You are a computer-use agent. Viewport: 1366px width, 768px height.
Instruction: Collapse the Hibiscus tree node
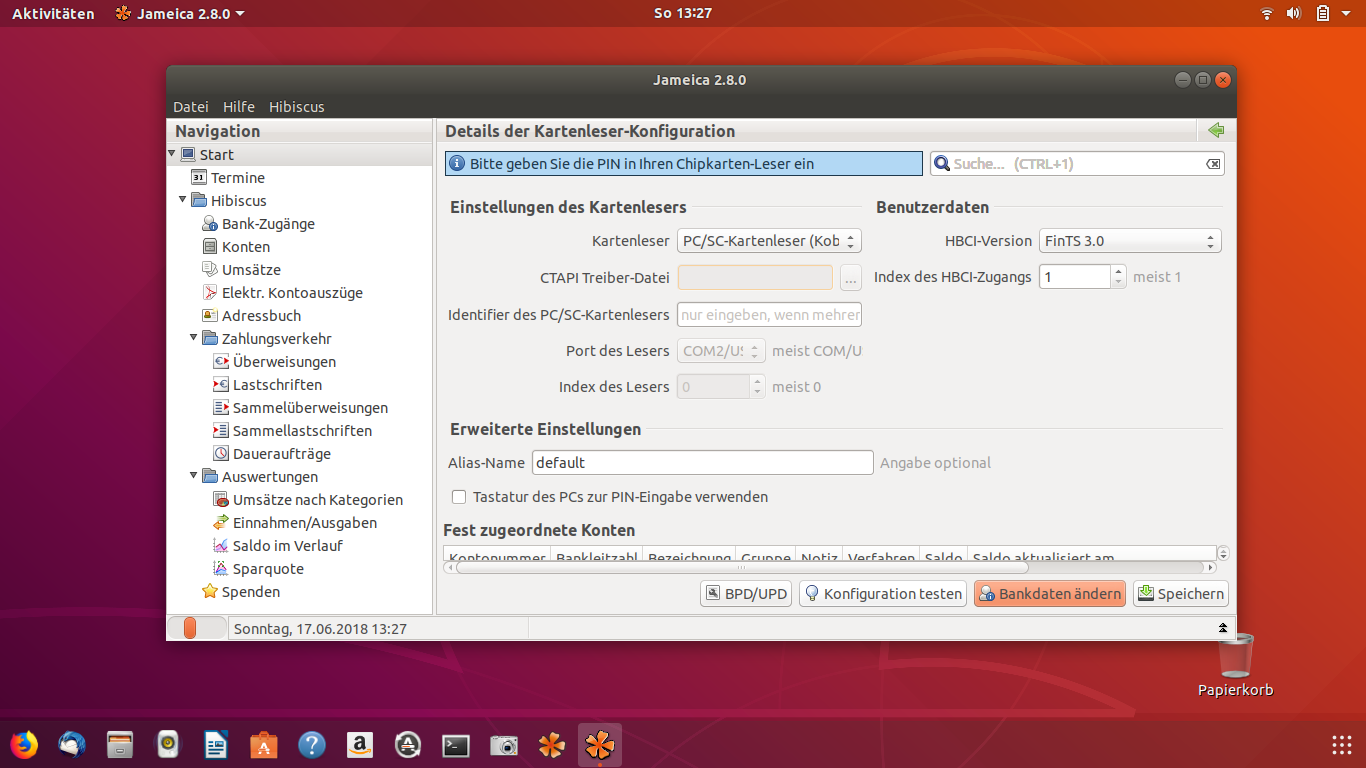pos(183,200)
